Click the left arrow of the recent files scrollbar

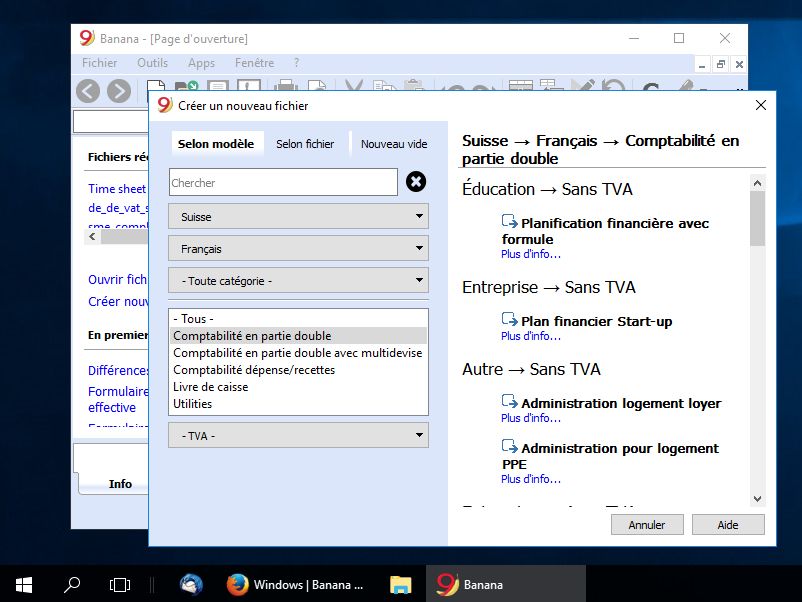(x=92, y=236)
